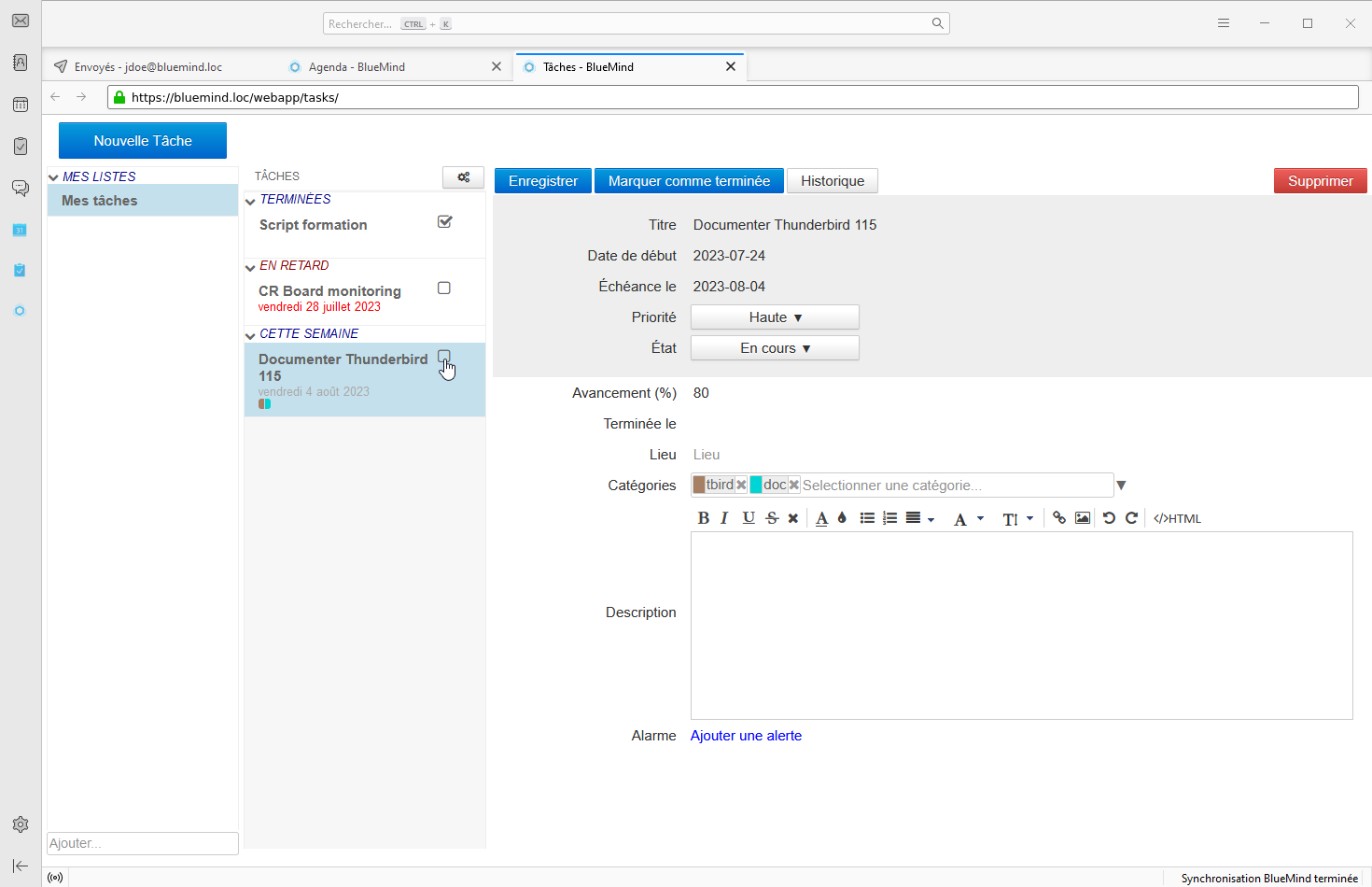Click the Marquer comme terminée button

(x=689, y=181)
